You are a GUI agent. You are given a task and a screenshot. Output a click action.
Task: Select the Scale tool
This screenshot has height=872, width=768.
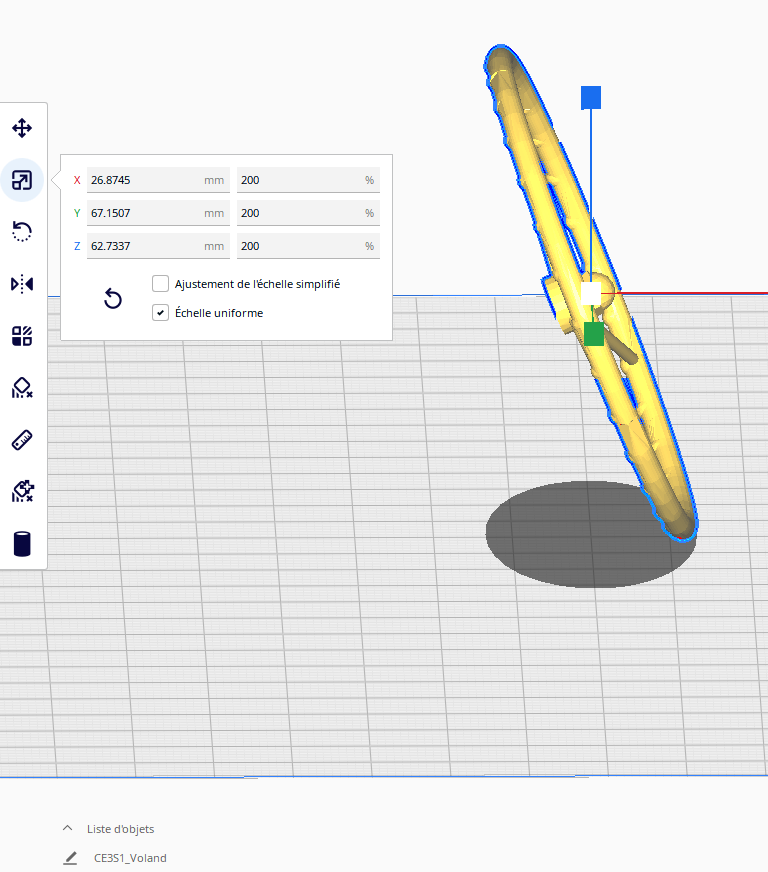click(22, 180)
